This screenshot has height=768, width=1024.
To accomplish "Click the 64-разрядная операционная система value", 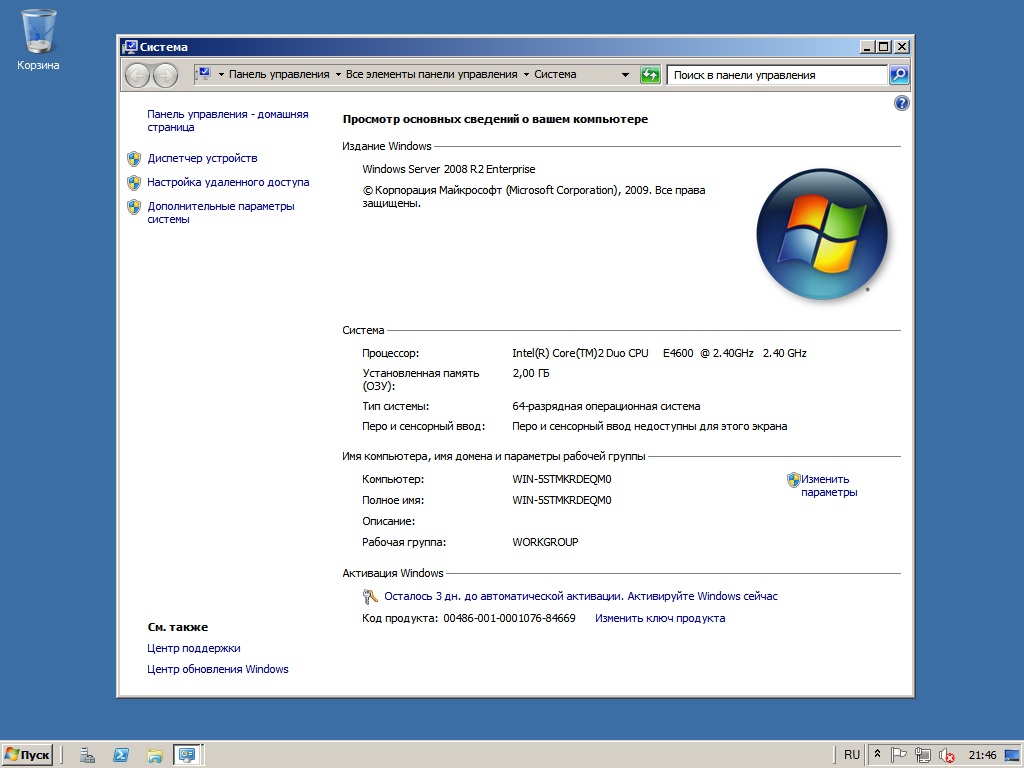I will [x=606, y=406].
